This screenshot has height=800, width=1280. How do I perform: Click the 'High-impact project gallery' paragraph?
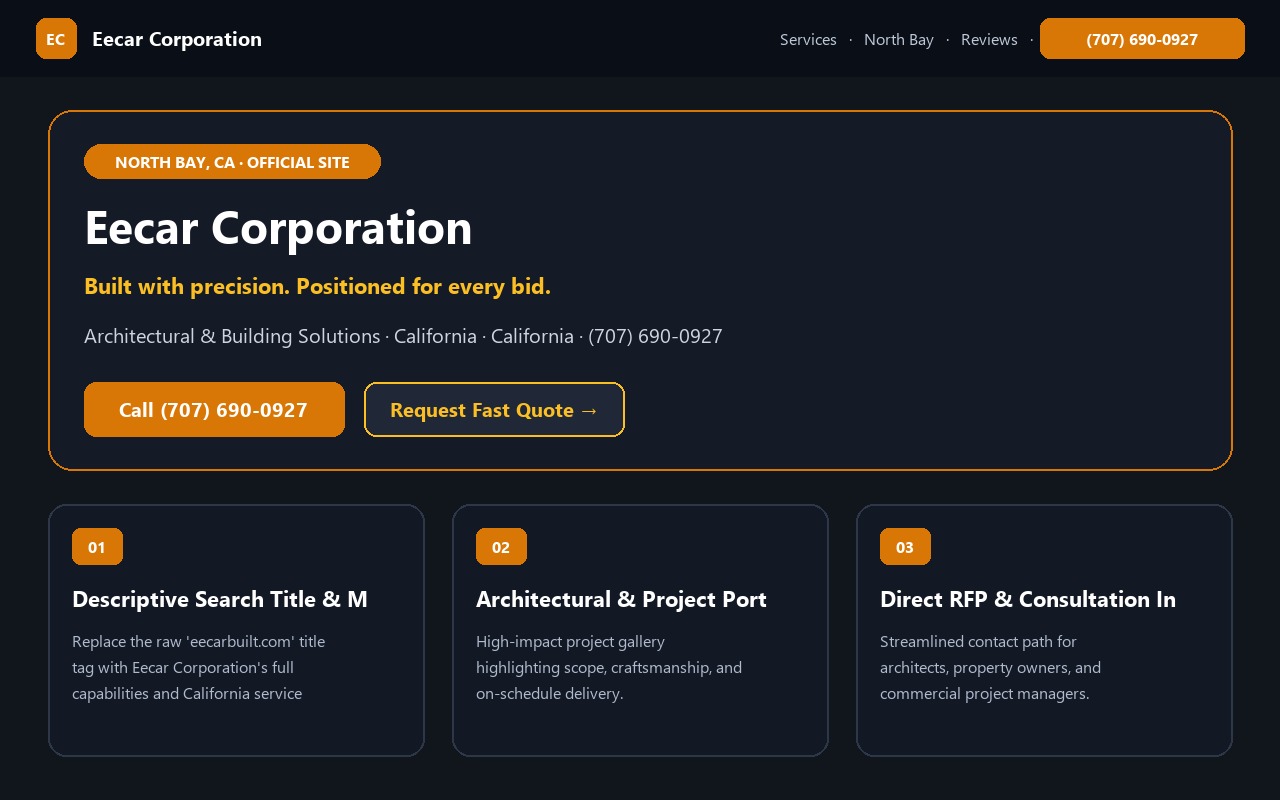click(x=609, y=667)
